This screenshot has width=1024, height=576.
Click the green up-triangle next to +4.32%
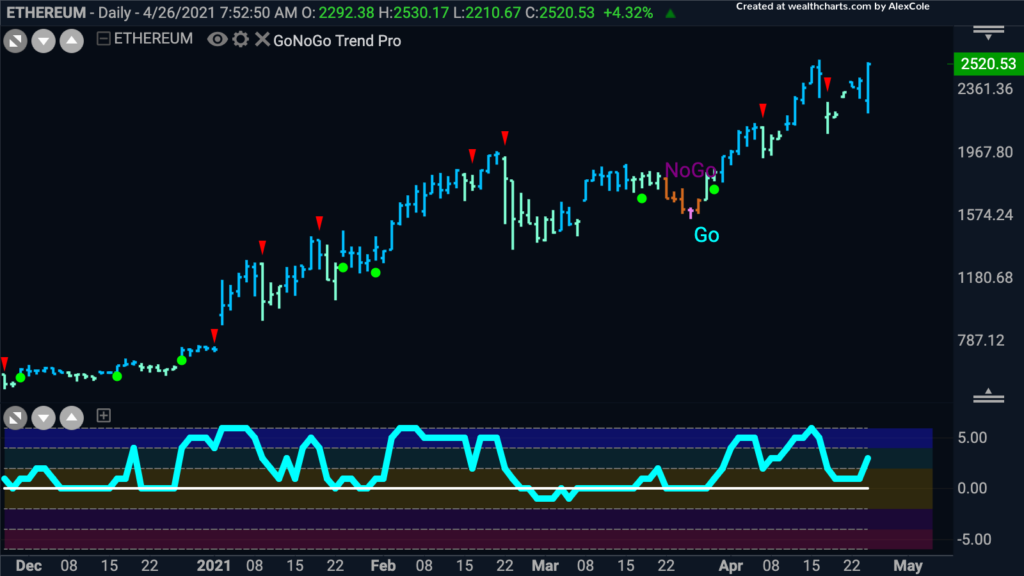(x=670, y=13)
